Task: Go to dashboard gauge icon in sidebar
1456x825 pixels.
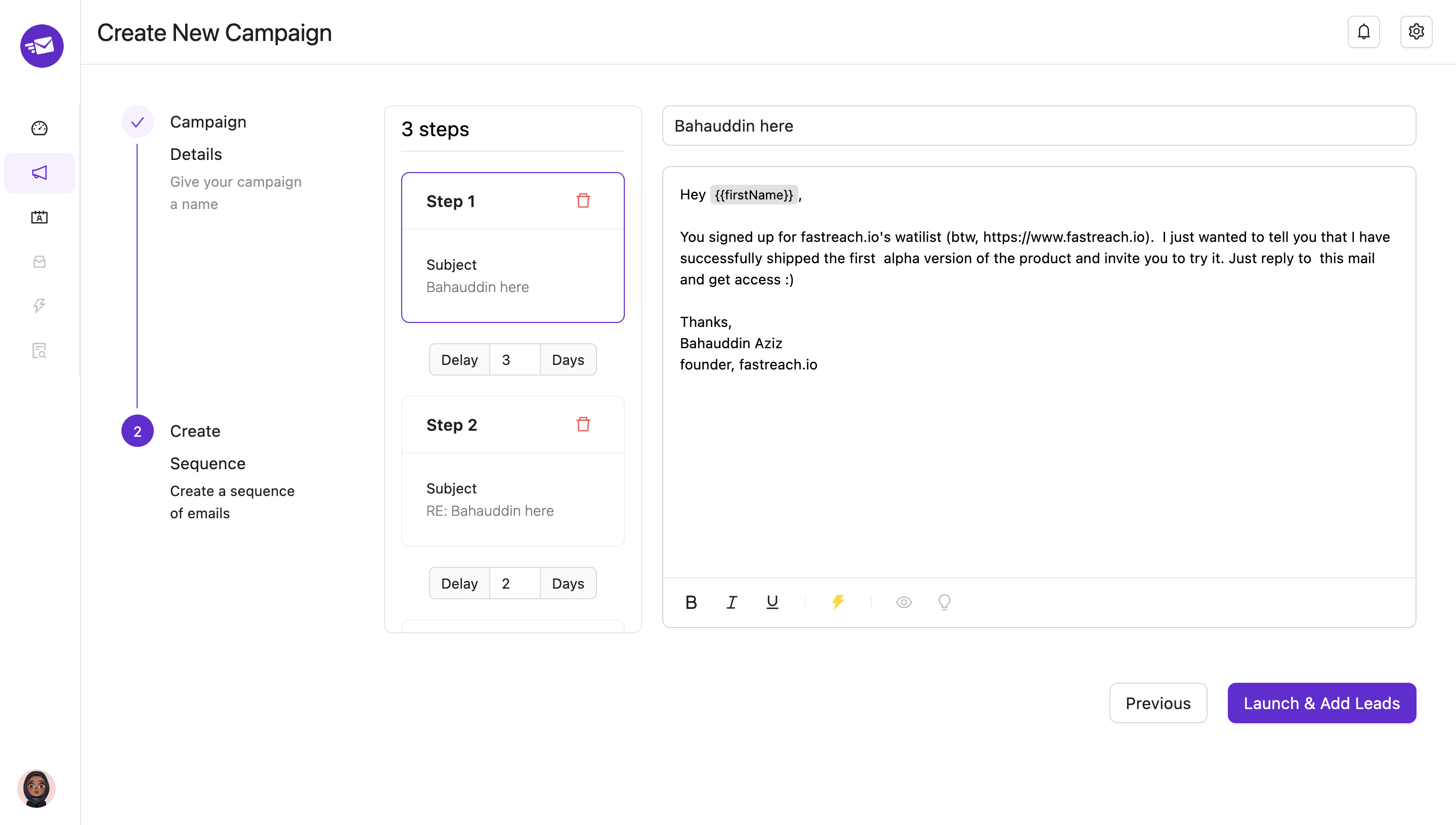Action: pyautogui.click(x=39, y=128)
